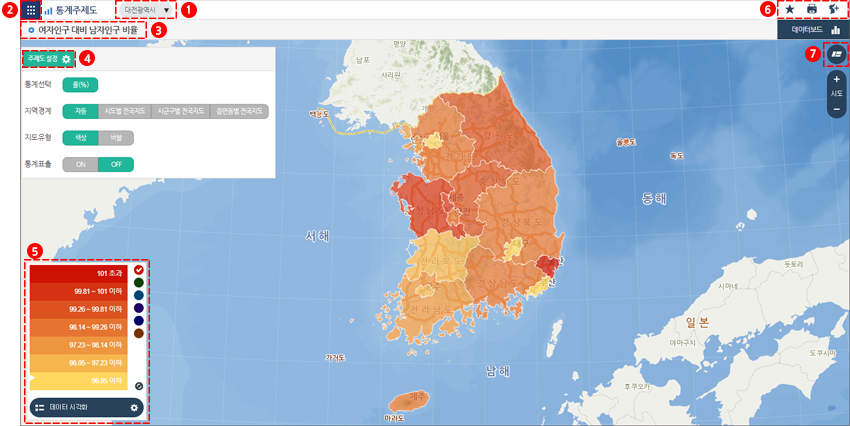
Task: Open the 대전광역시 region dropdown
Action: (x=145, y=10)
